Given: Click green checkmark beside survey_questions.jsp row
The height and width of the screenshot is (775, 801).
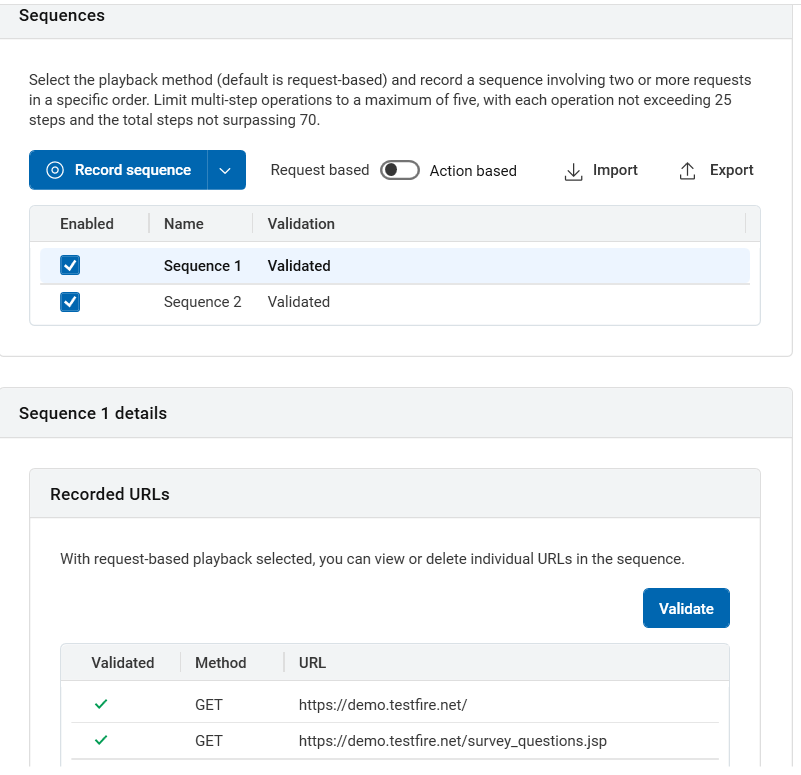Looking at the screenshot, I should coord(100,740).
